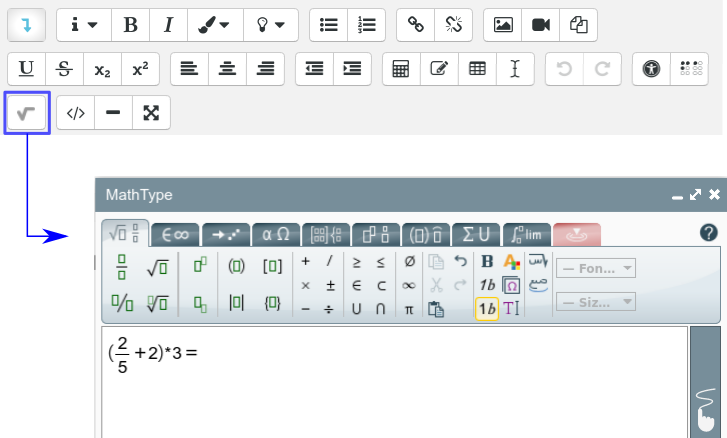
Task: Insert a square root template
Action: (x=157, y=266)
